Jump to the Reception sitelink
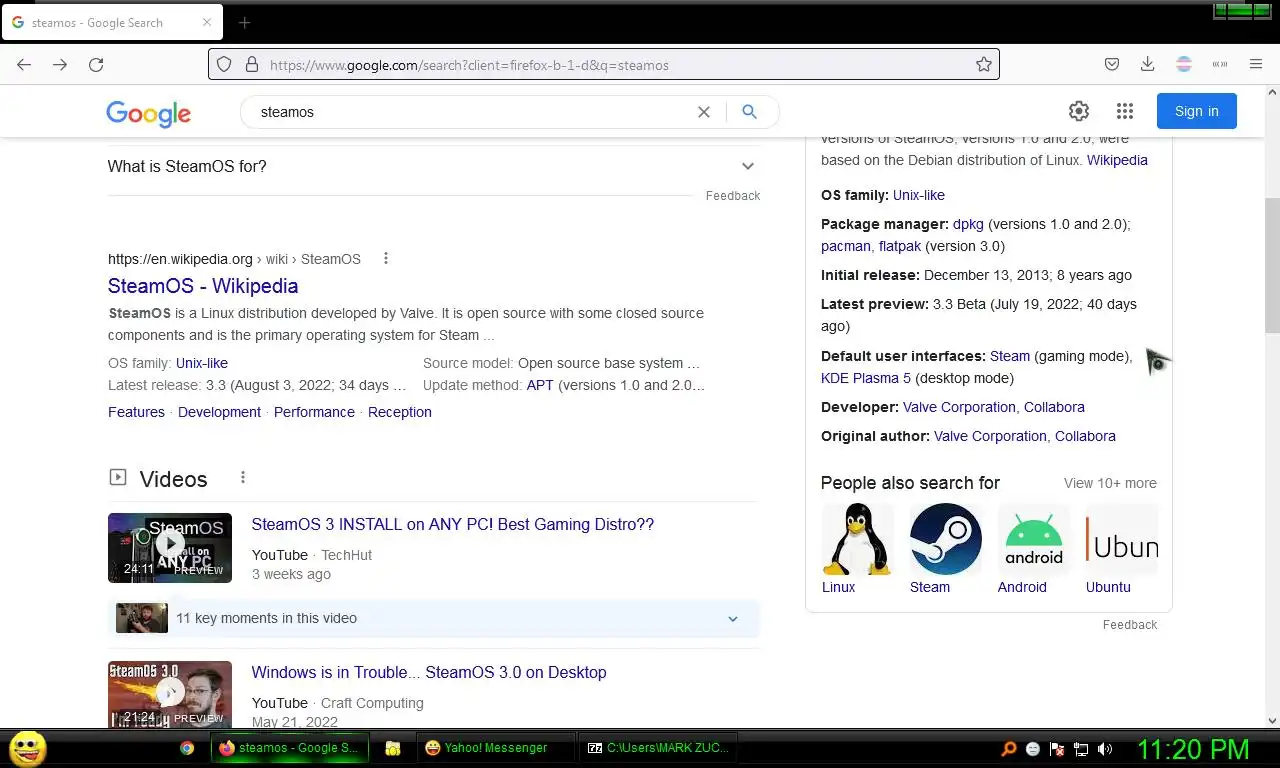This screenshot has height=768, width=1280. pyautogui.click(x=400, y=412)
